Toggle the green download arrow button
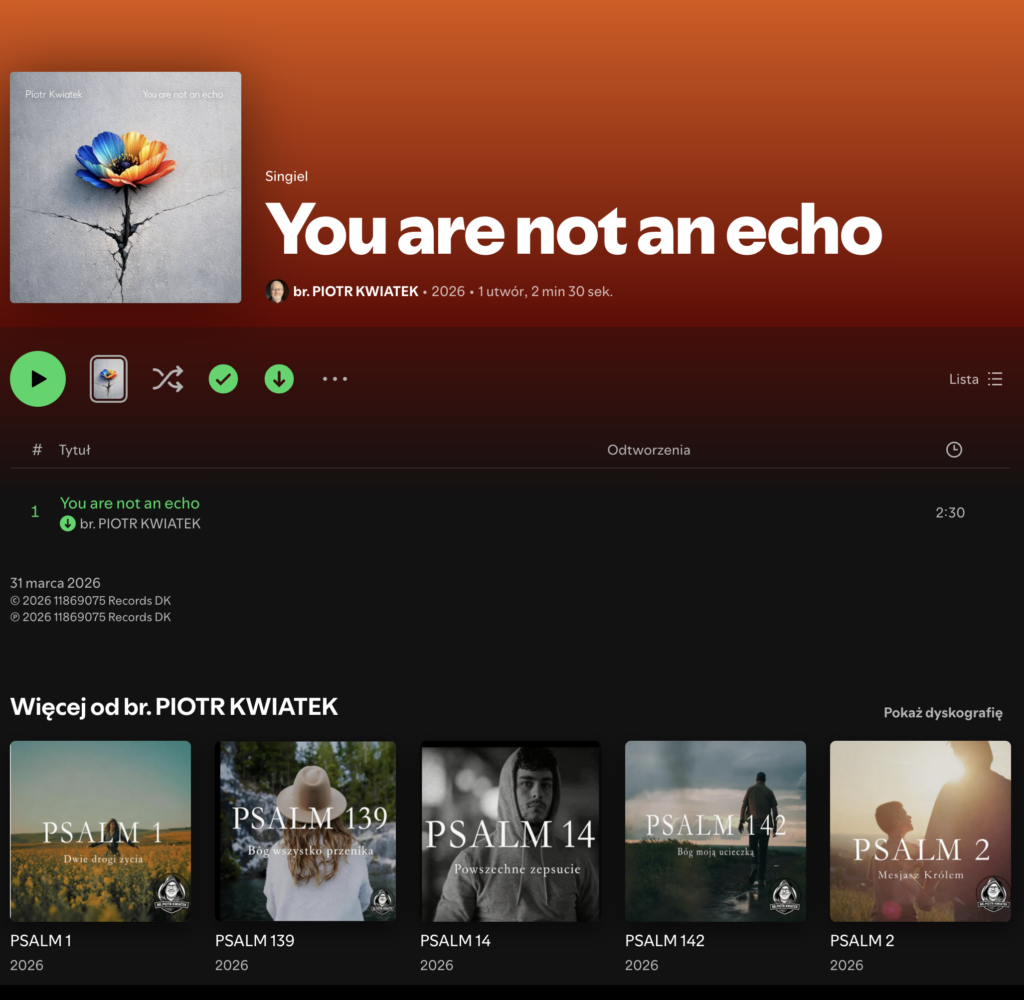The width and height of the screenshot is (1024, 1000). tap(279, 379)
